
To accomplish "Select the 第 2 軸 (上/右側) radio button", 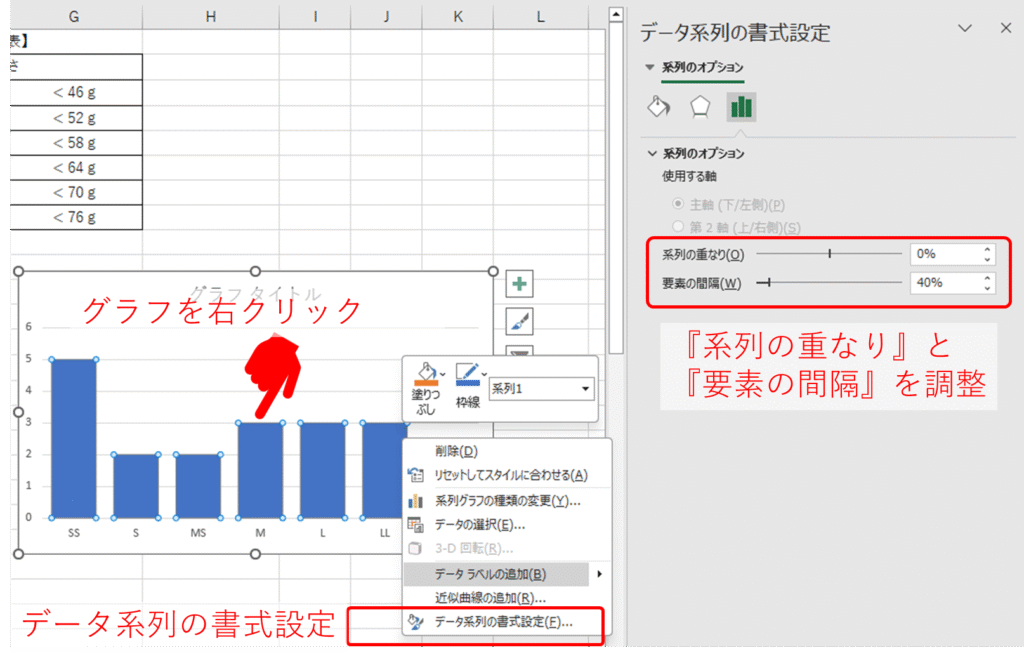I will [680, 228].
